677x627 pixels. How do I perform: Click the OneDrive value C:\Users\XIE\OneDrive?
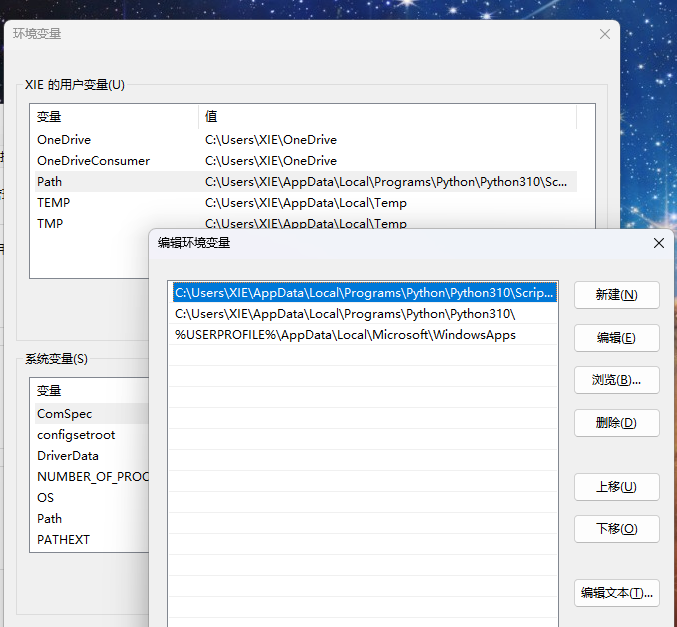[271, 140]
